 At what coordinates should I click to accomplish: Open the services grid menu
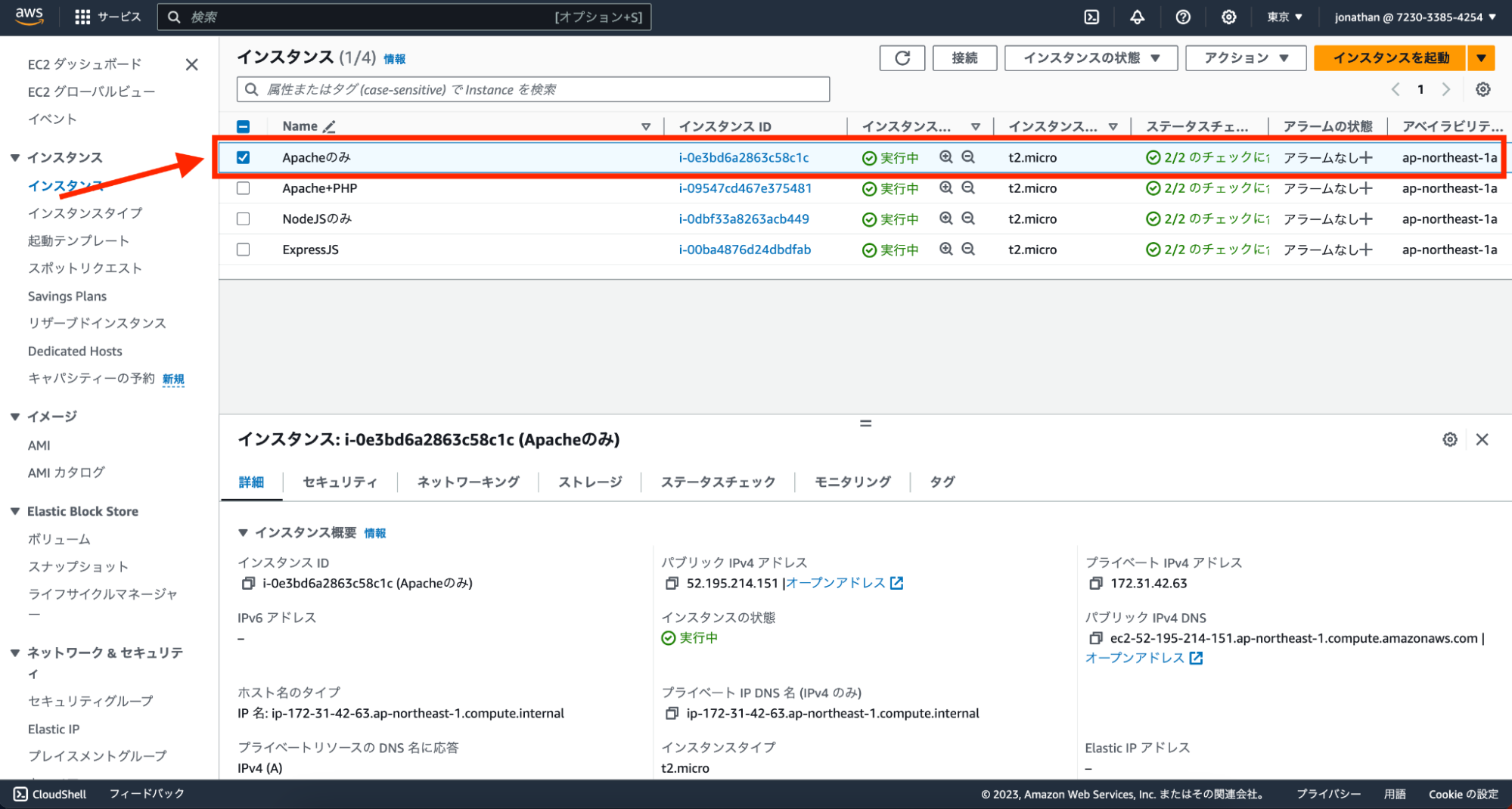[x=82, y=17]
